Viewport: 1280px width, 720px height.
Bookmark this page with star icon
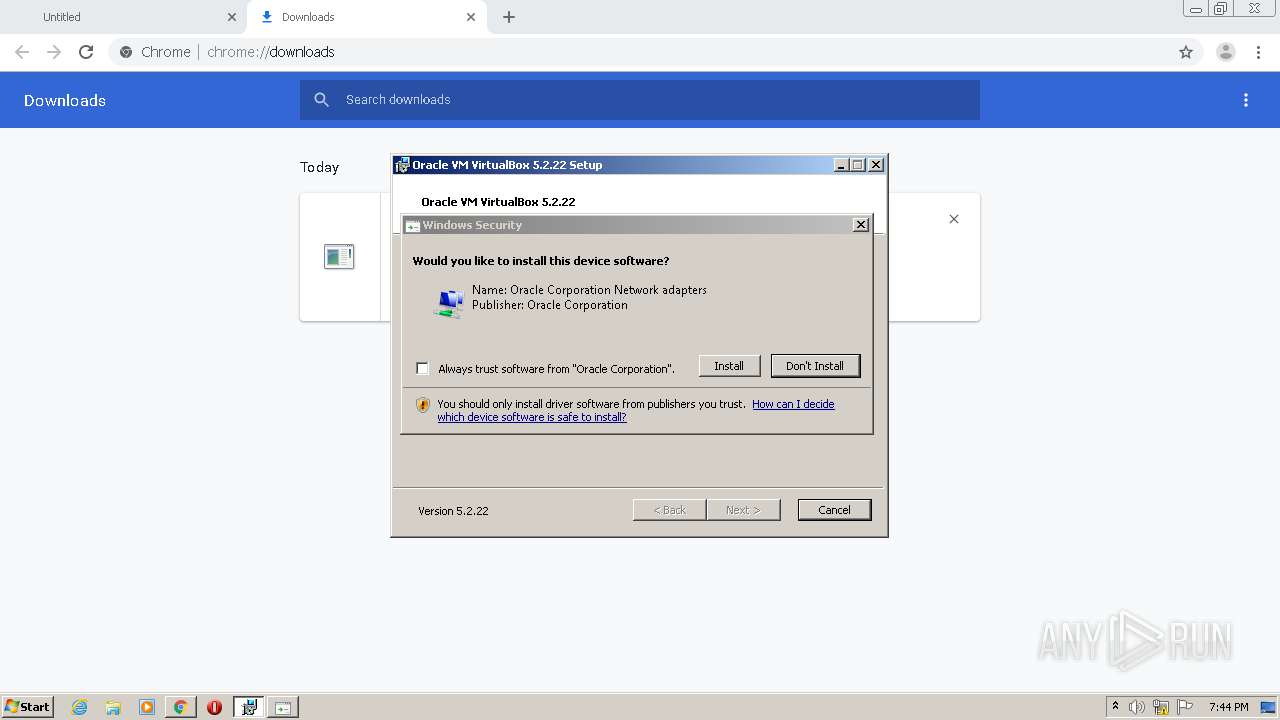pyautogui.click(x=1186, y=52)
